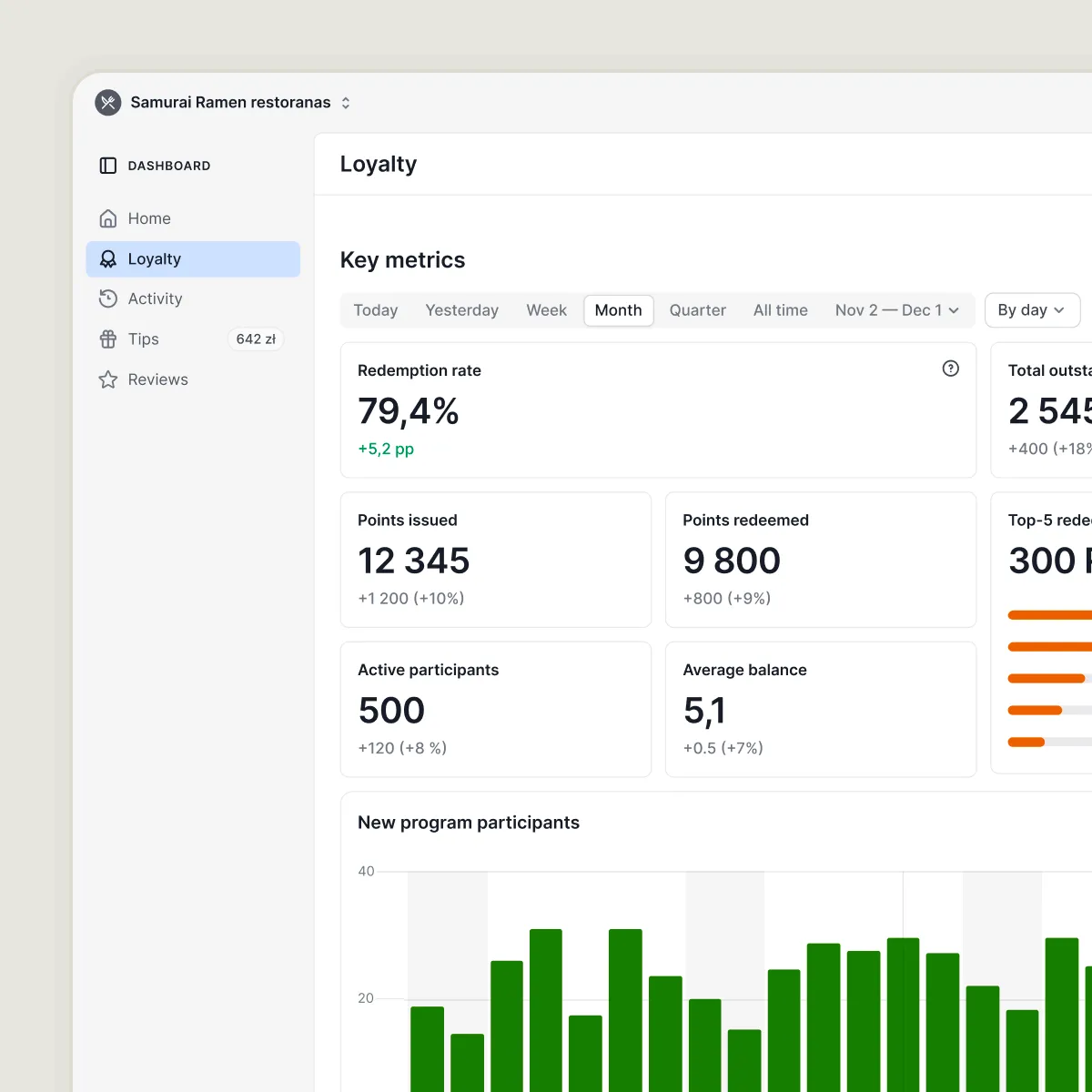Click the Activity history icon
1092x1092 pixels.
(x=108, y=298)
